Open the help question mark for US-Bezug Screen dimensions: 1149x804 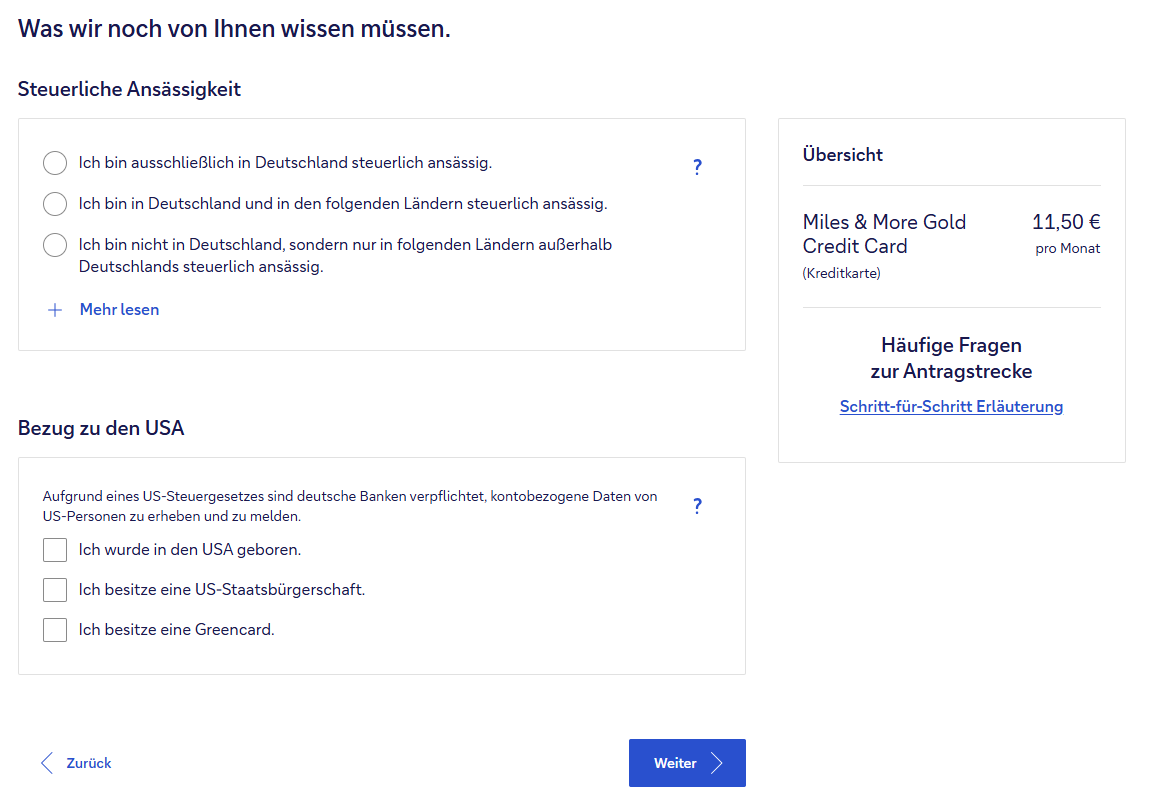click(x=697, y=506)
